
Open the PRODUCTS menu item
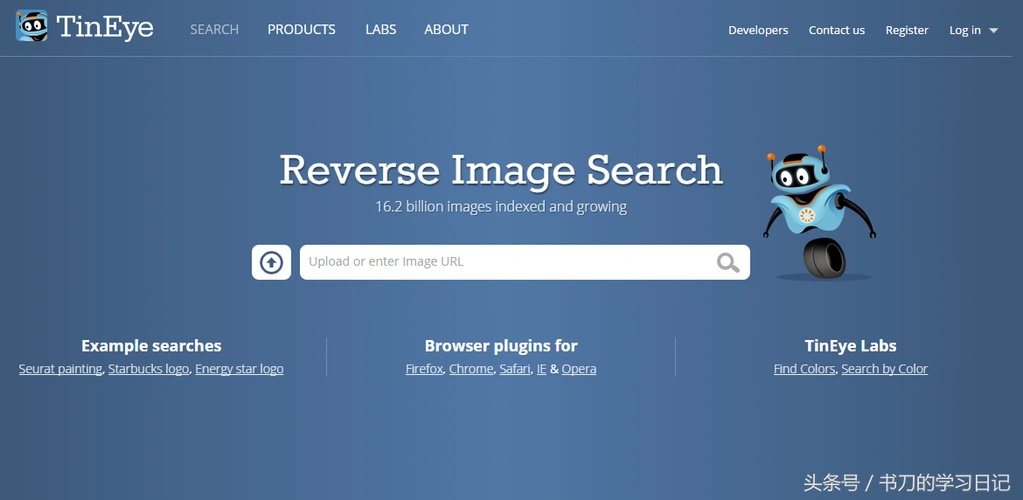coord(301,29)
